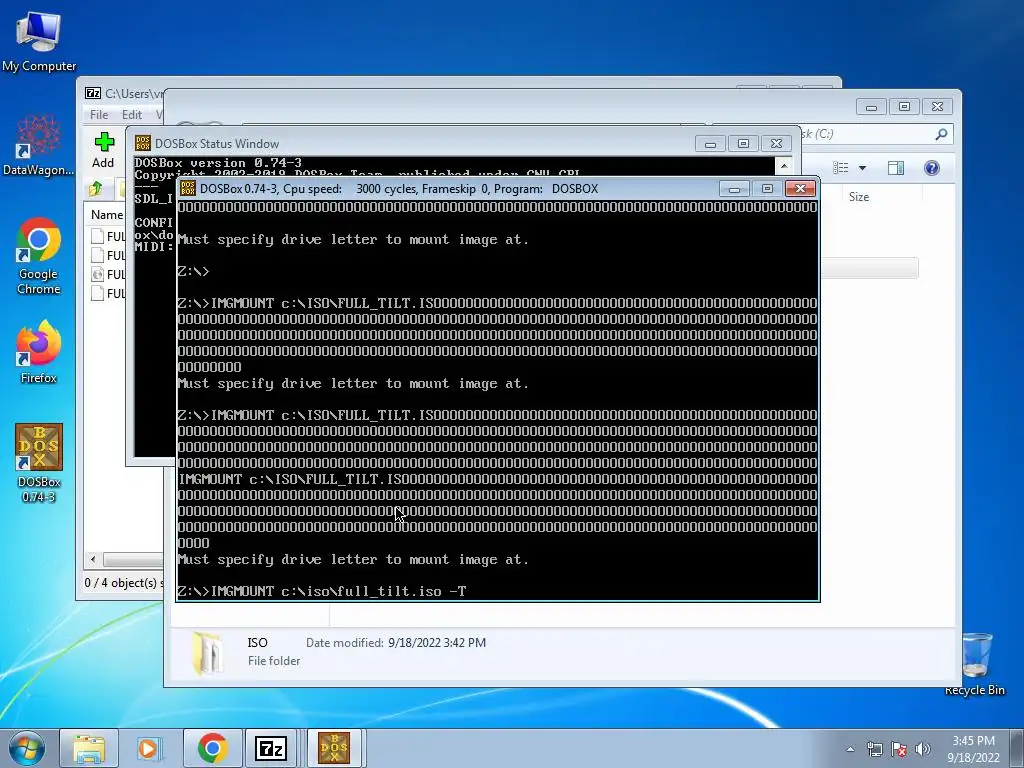Click Explorer search magnifier icon
Viewport: 1024px width, 768px height.
coord(941,135)
